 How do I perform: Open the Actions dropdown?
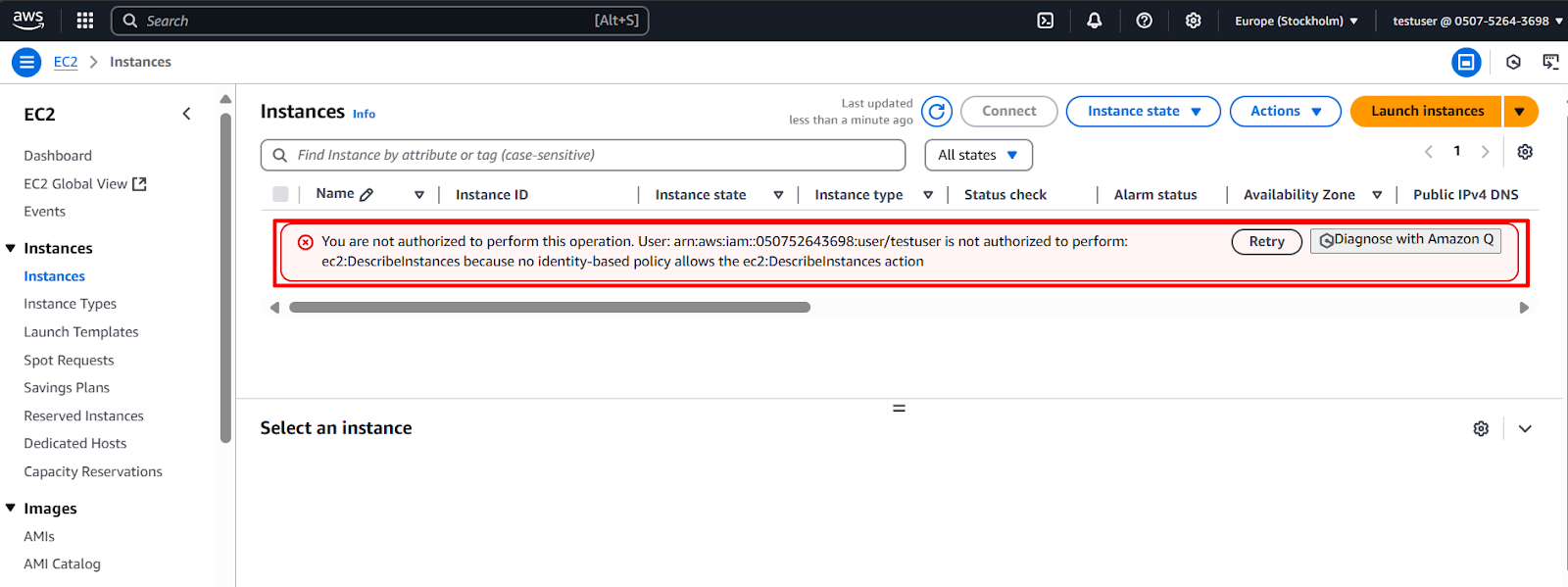click(x=1285, y=112)
